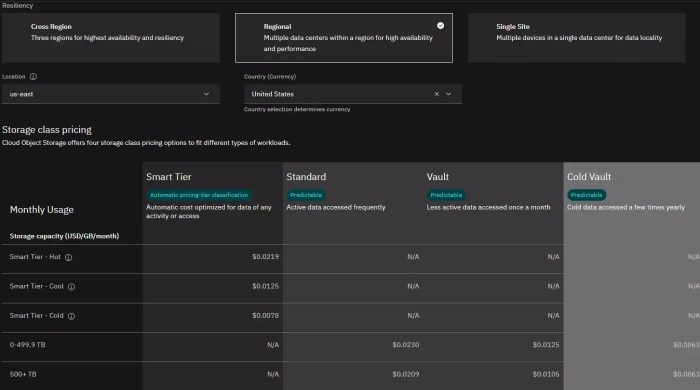Click the 0-499.9 TB row label
The height and width of the screenshot is (390, 700).
(x=27, y=344)
